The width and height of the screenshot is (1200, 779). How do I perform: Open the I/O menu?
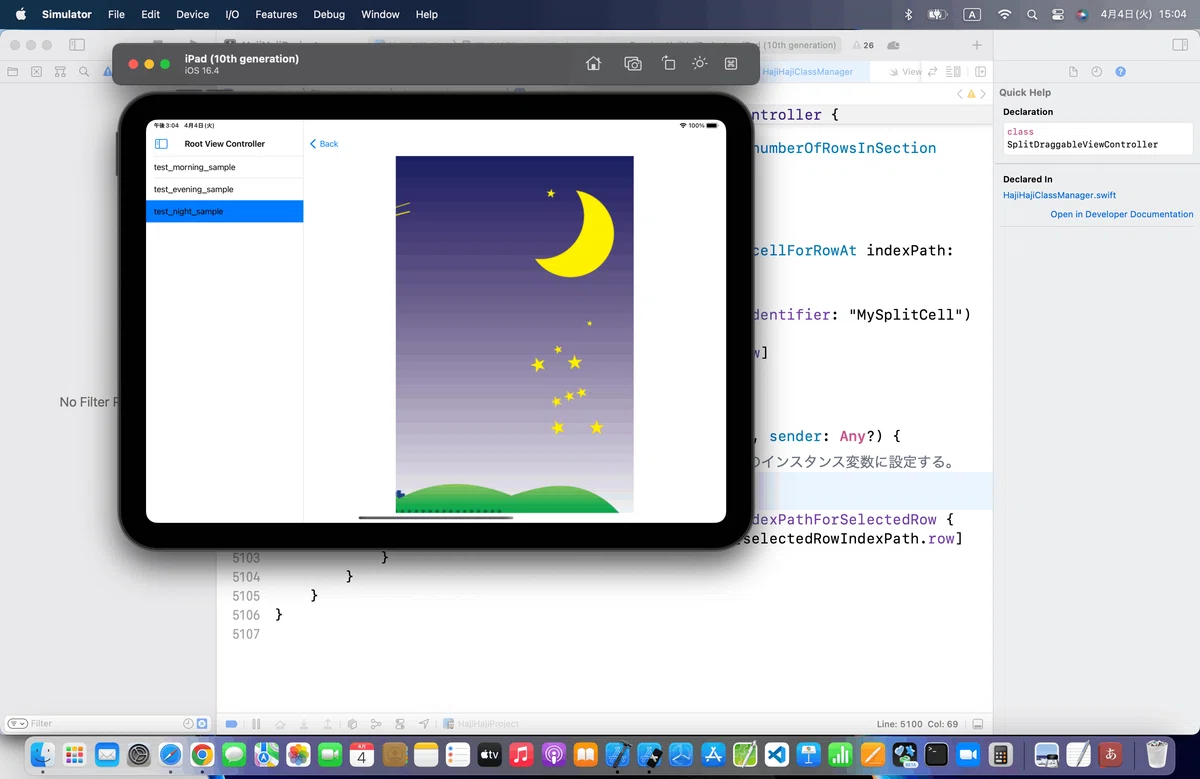(x=232, y=14)
